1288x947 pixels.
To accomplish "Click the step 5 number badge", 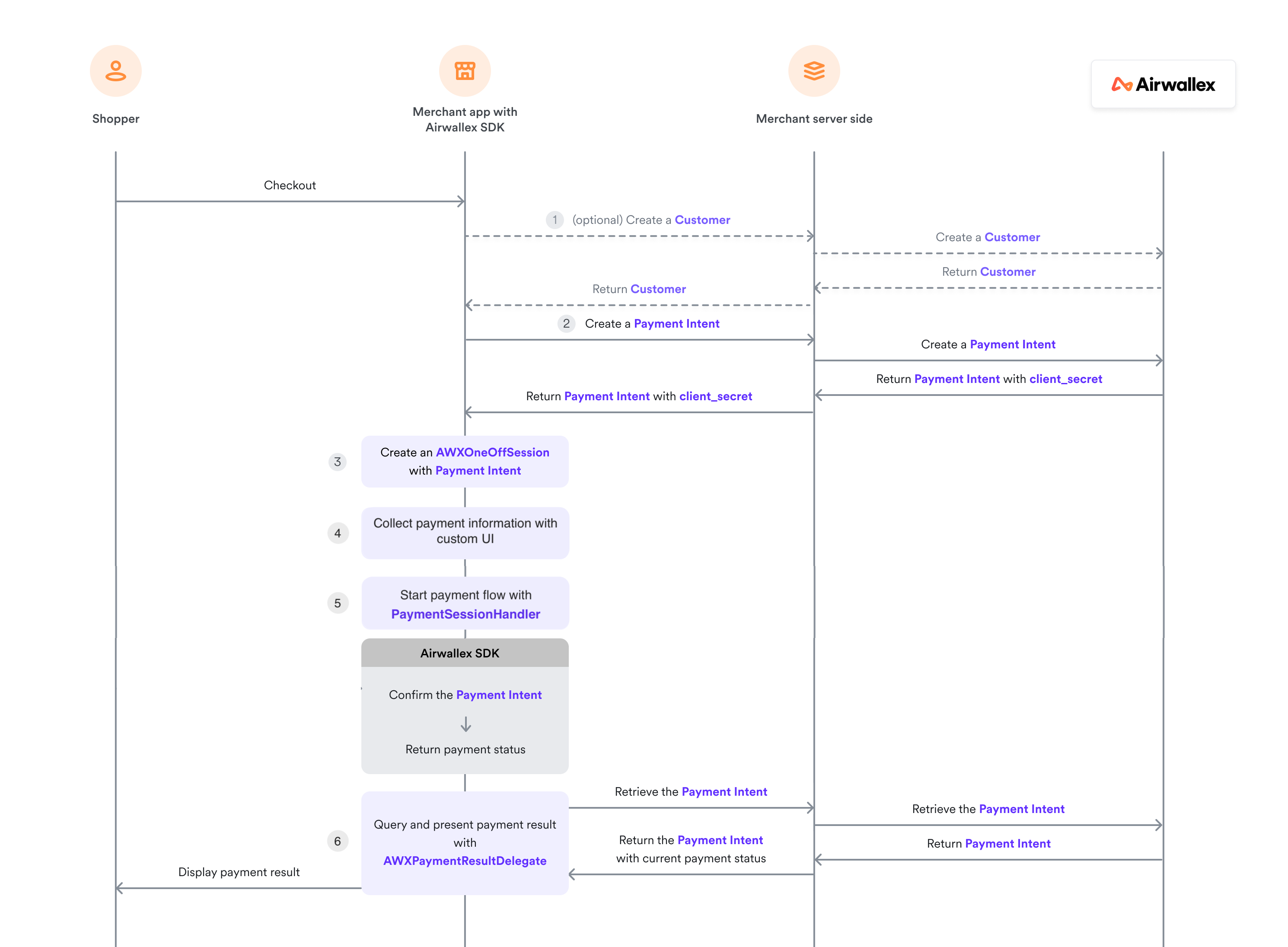I will tap(337, 603).
